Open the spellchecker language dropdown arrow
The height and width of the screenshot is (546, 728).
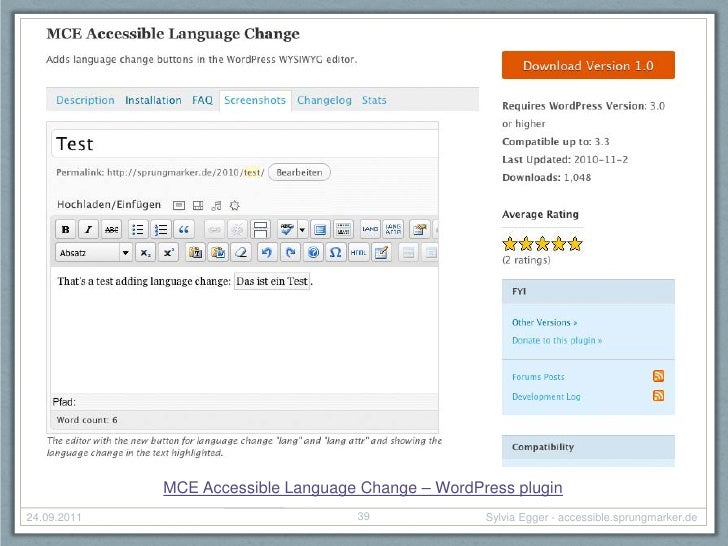(302, 229)
